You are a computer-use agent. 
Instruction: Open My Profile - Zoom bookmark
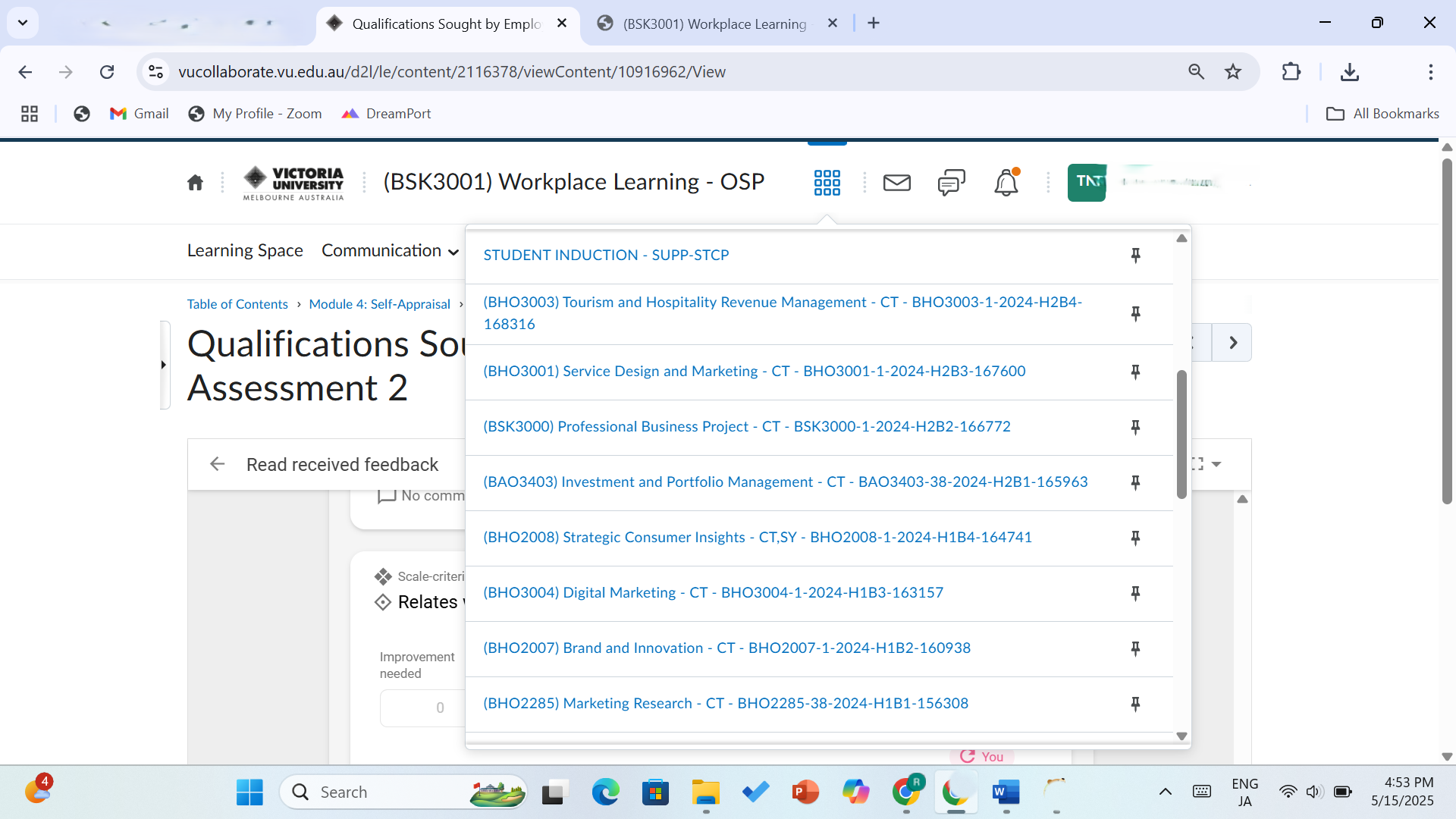point(256,114)
